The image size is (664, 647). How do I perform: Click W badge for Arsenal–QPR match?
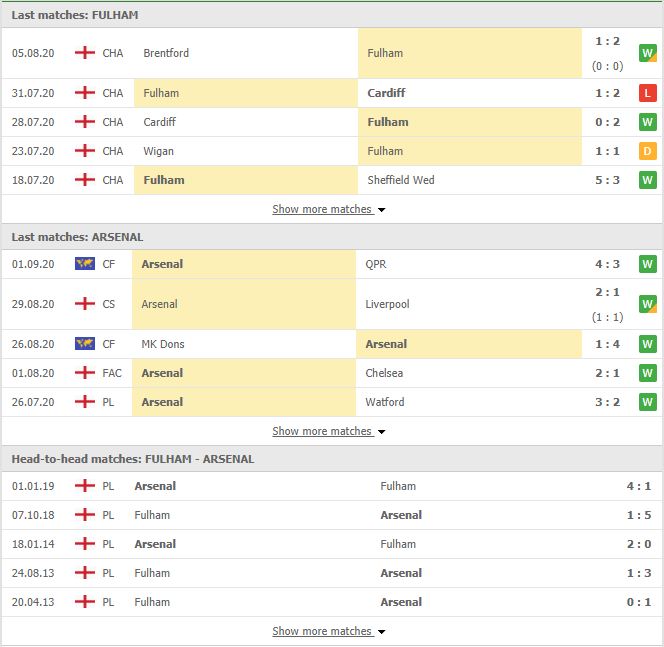(647, 264)
